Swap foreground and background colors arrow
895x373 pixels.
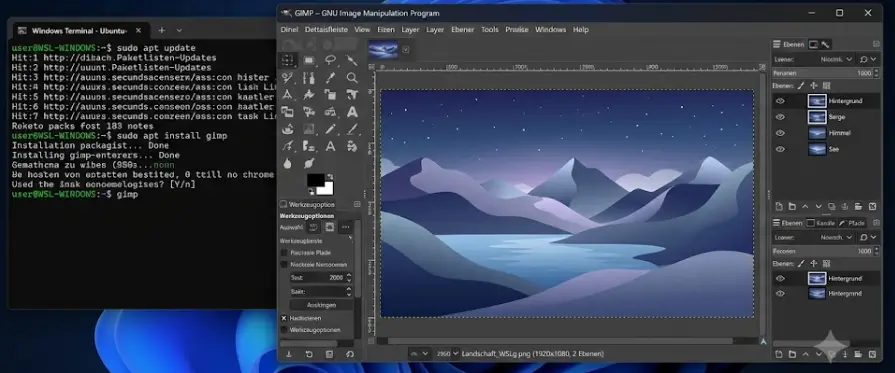[330, 177]
